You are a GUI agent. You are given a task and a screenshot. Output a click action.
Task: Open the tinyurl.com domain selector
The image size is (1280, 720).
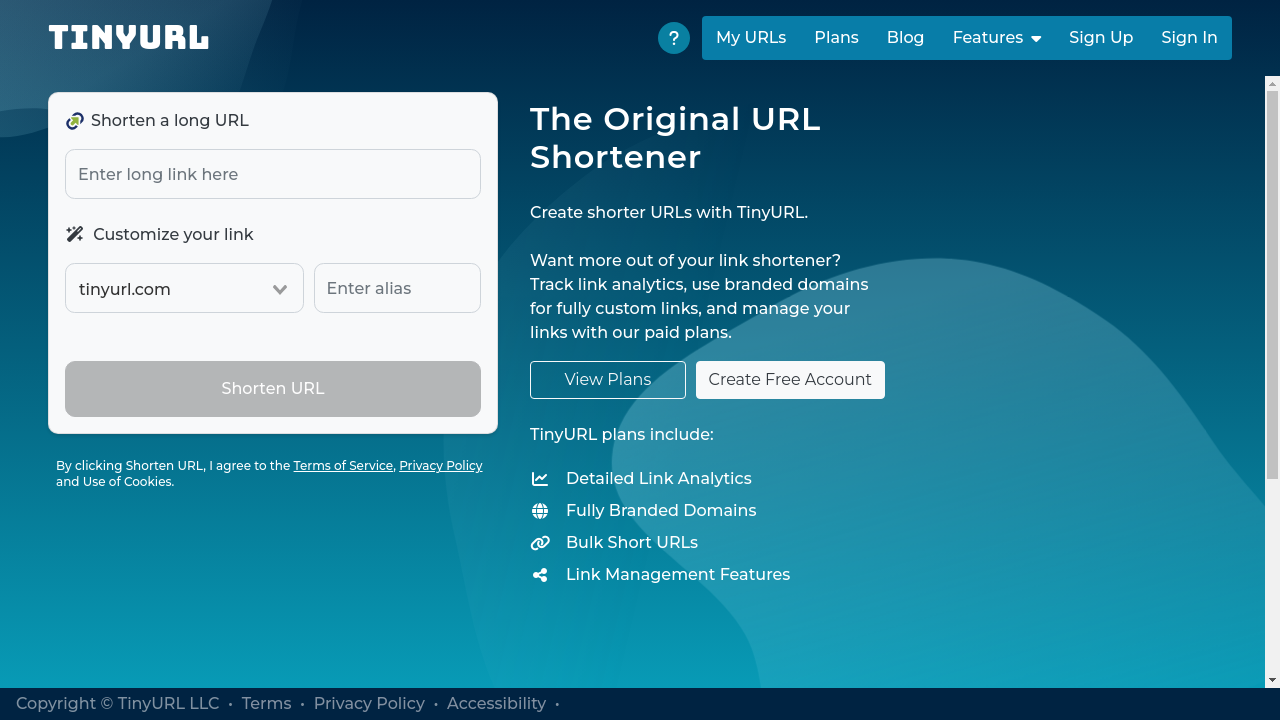coord(184,288)
